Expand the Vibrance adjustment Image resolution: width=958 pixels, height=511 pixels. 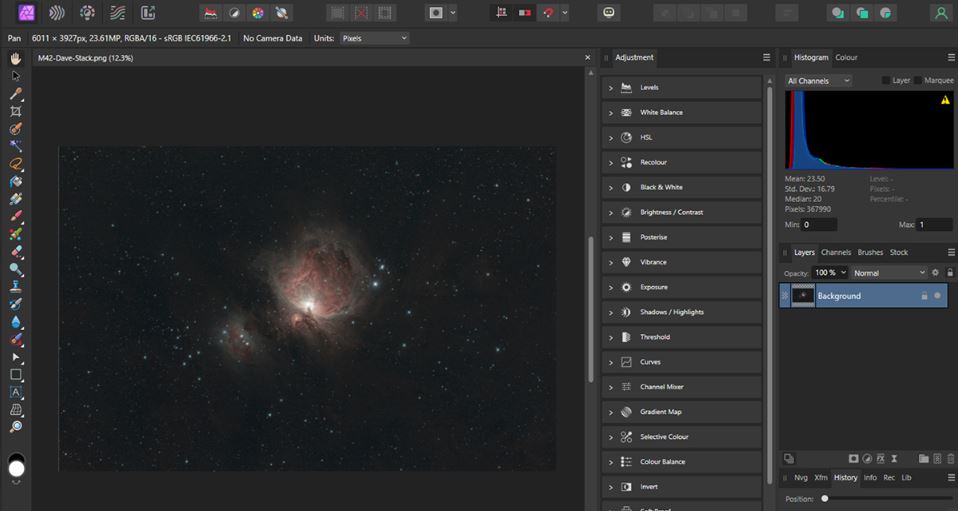(610, 263)
